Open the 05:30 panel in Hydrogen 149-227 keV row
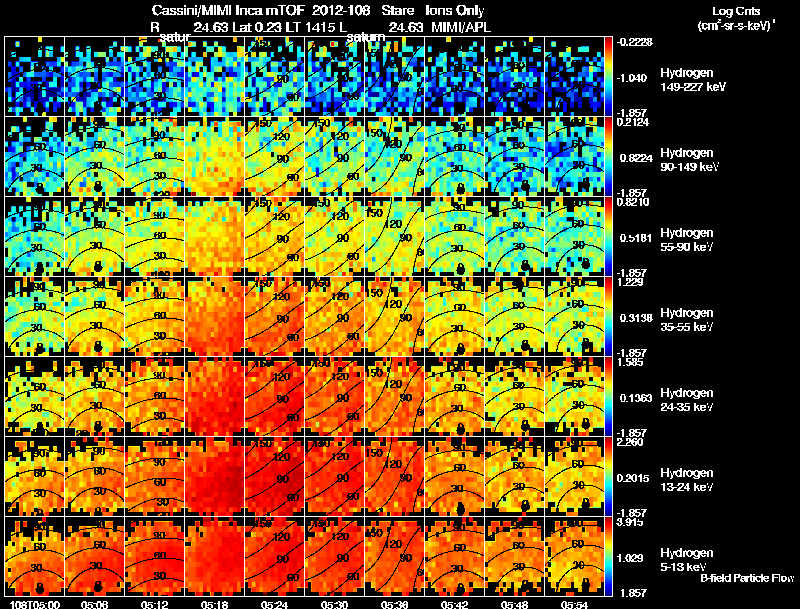This screenshot has height=609, width=800. [335, 77]
